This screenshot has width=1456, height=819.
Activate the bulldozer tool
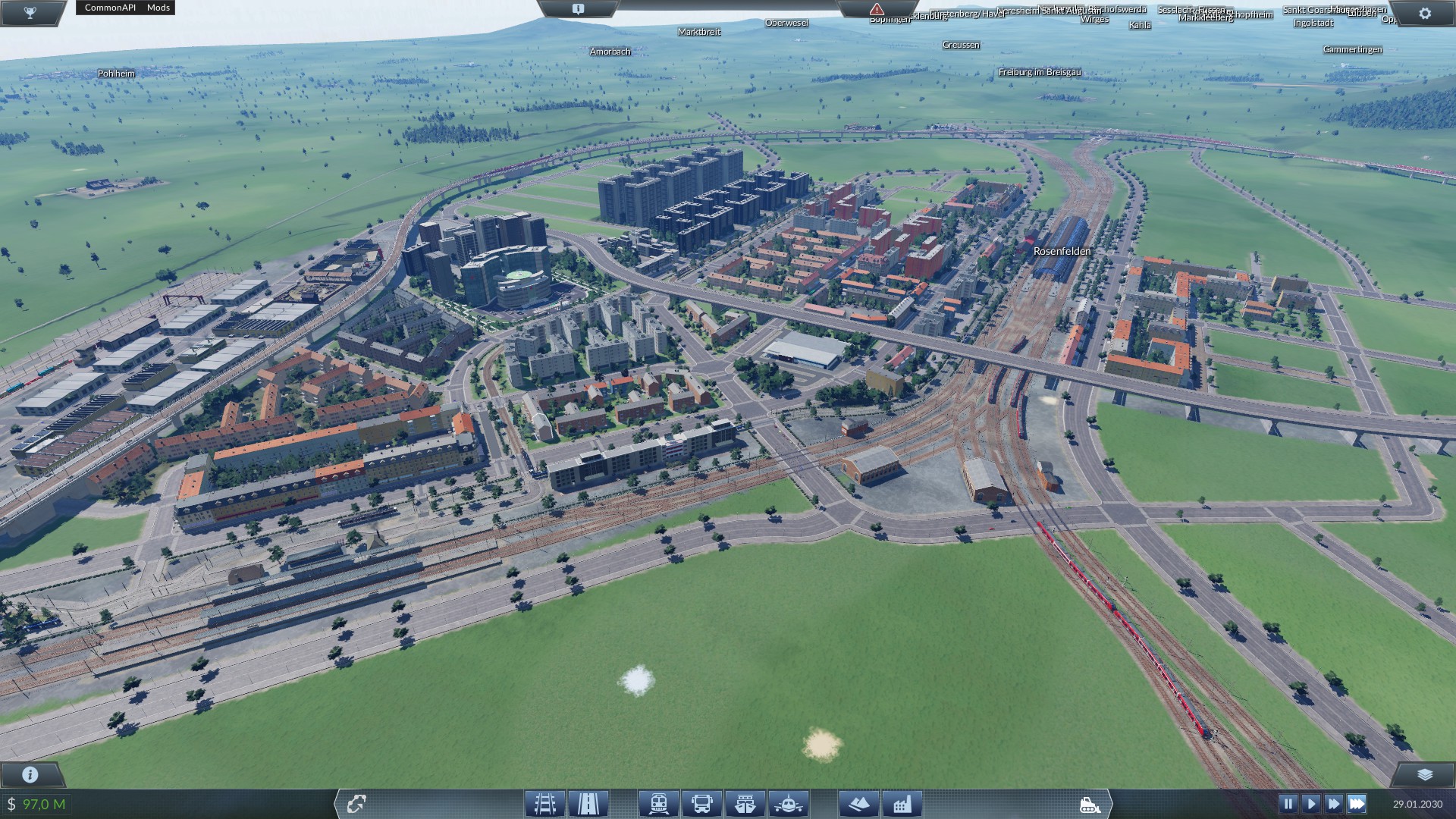1090,804
